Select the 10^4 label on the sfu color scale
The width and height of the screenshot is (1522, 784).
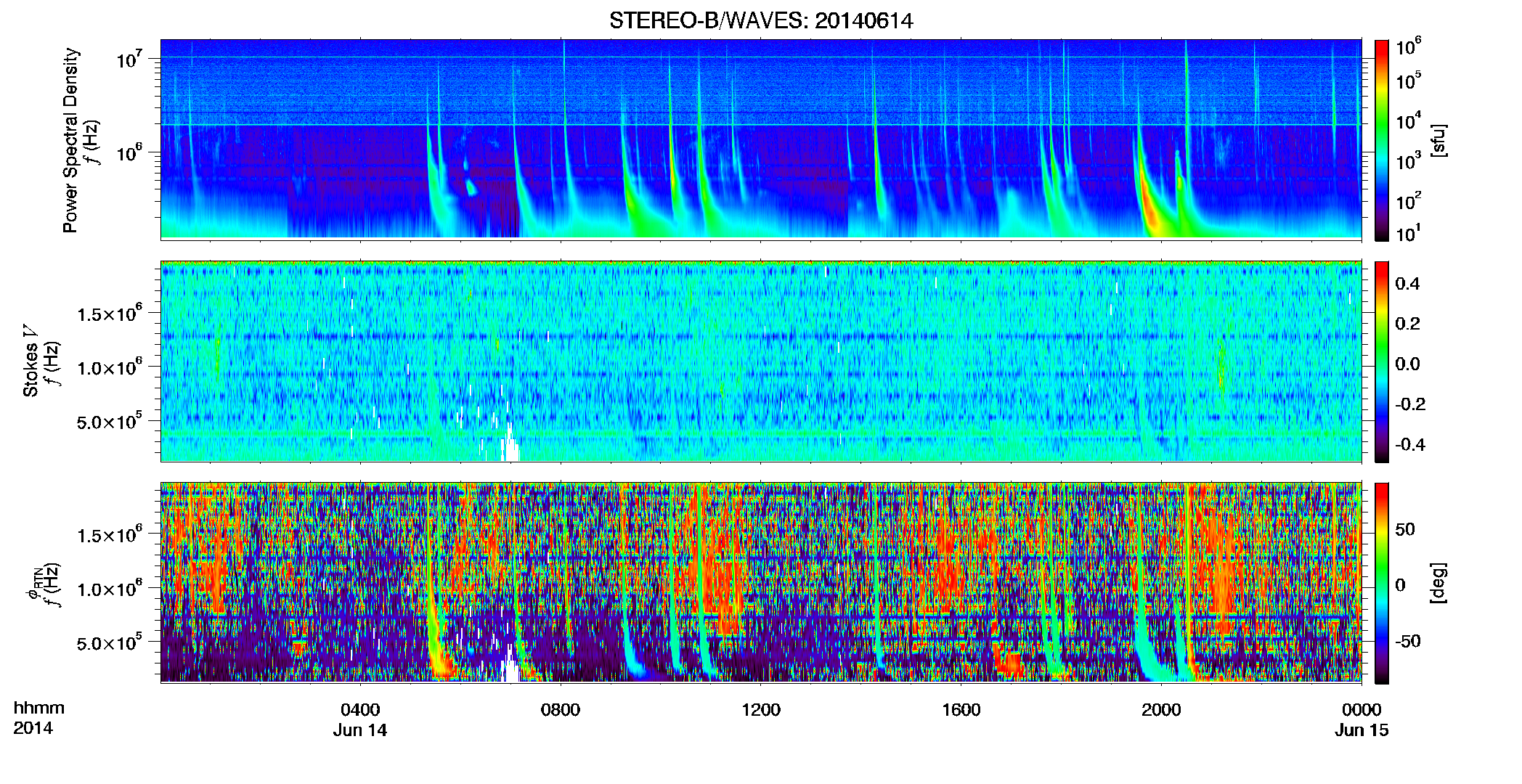tap(1409, 121)
